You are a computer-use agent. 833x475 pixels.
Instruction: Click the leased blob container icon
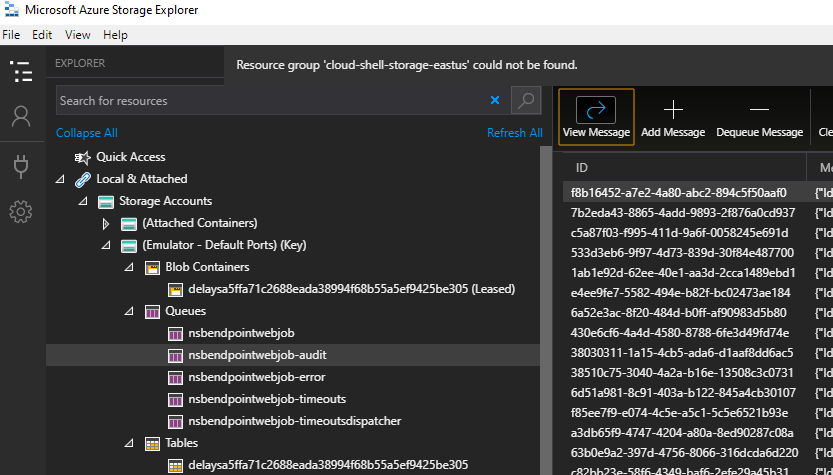(x=175, y=290)
